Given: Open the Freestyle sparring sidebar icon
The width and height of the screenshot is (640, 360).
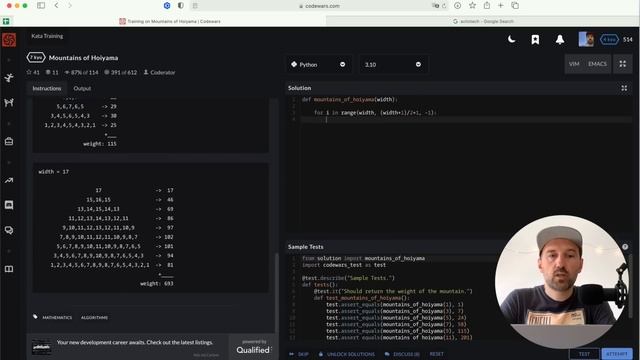Looking at the screenshot, I should point(9,102).
